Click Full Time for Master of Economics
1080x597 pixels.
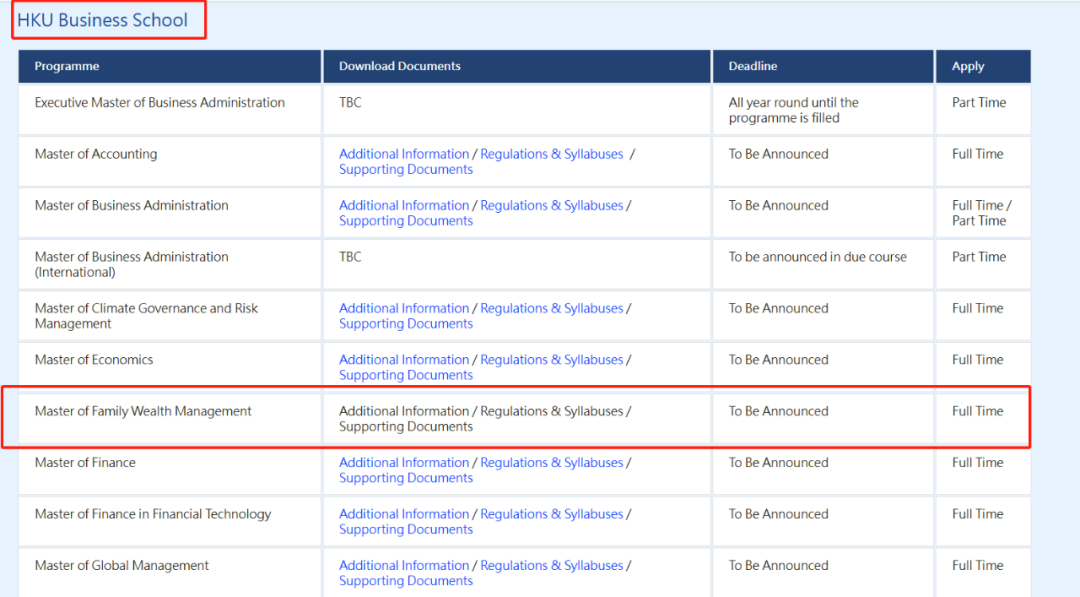click(x=977, y=359)
